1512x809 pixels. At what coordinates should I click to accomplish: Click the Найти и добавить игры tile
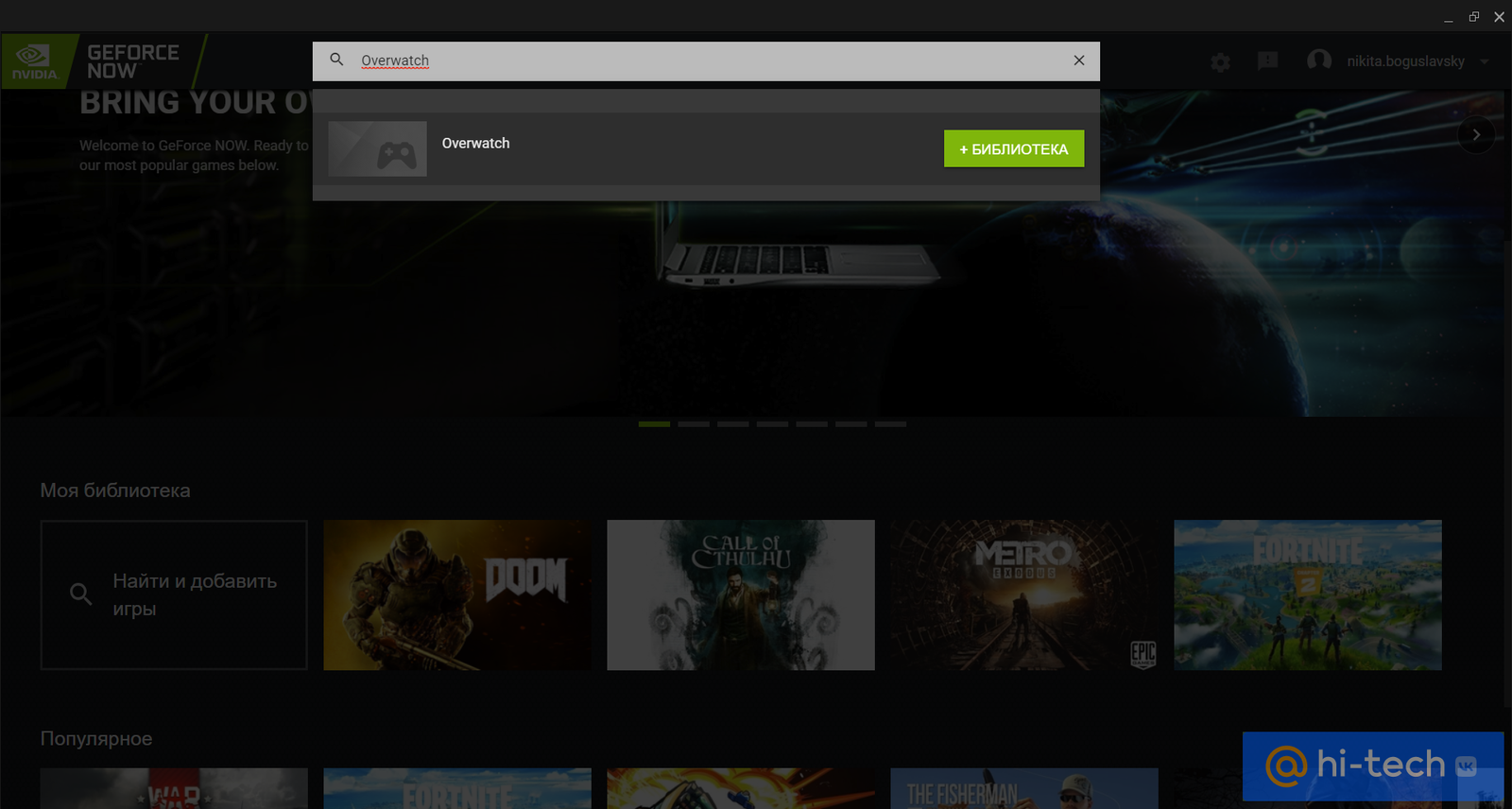coord(174,594)
